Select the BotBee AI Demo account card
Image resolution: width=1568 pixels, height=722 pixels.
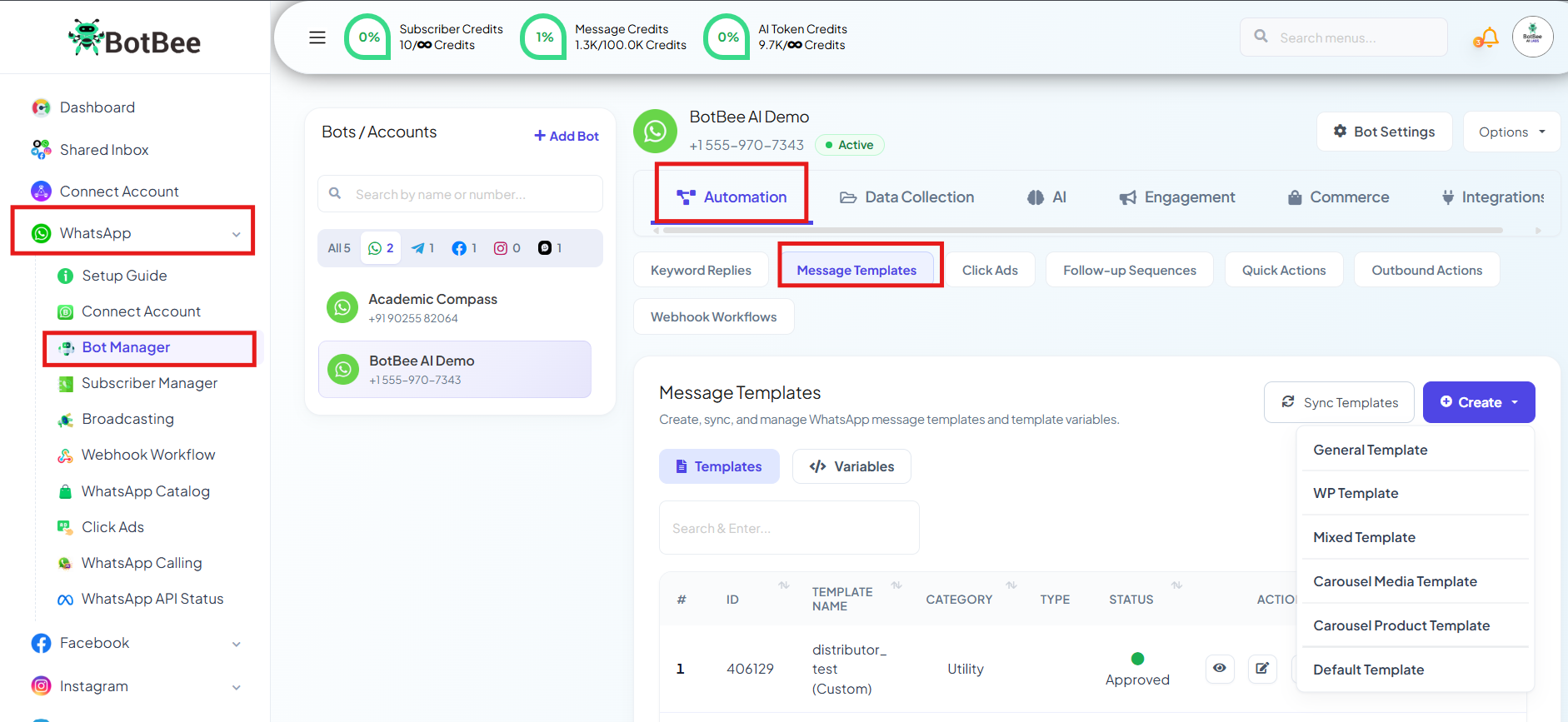pos(455,369)
